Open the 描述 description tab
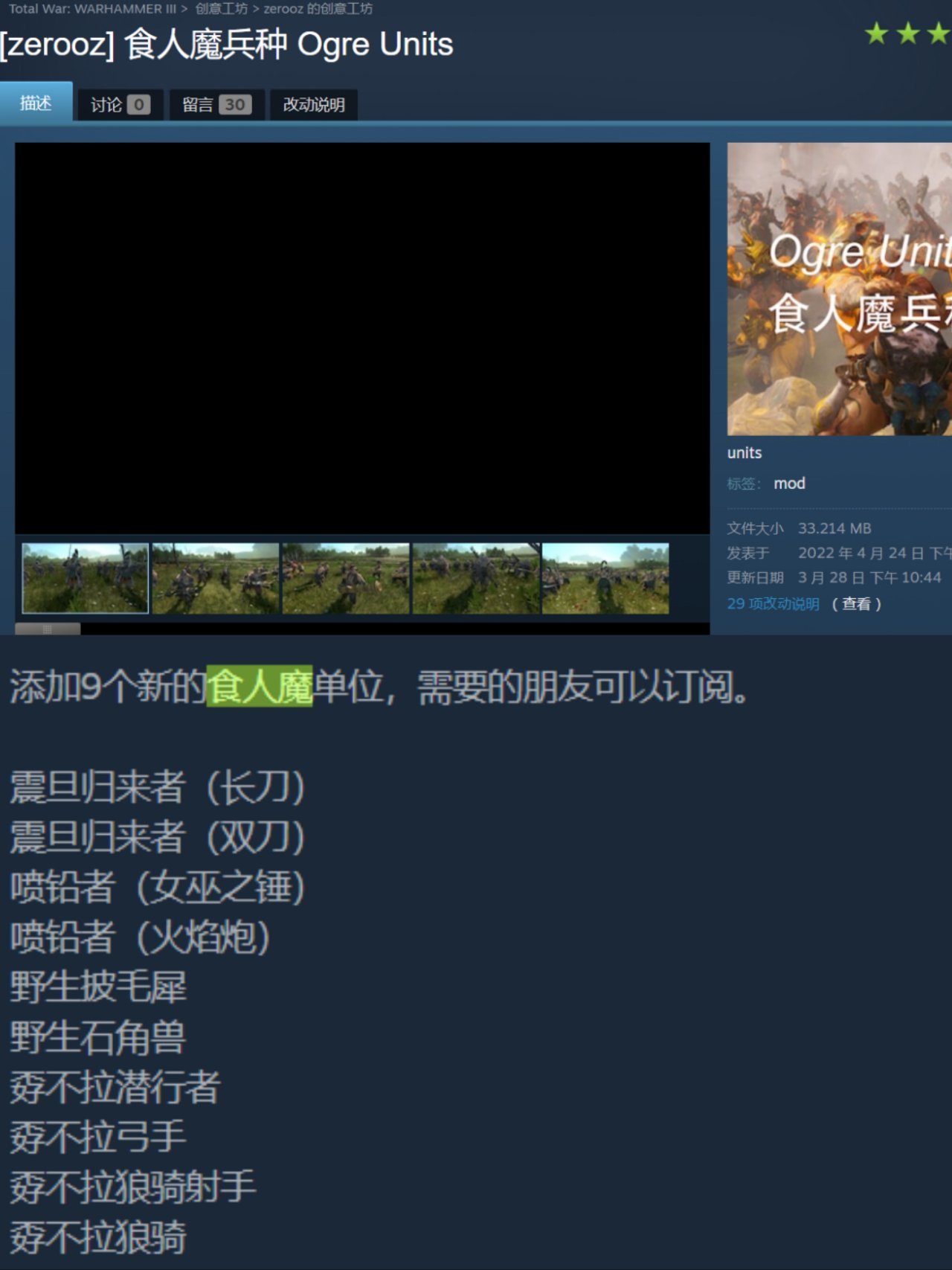This screenshot has width=952, height=1270. pyautogui.click(x=36, y=102)
